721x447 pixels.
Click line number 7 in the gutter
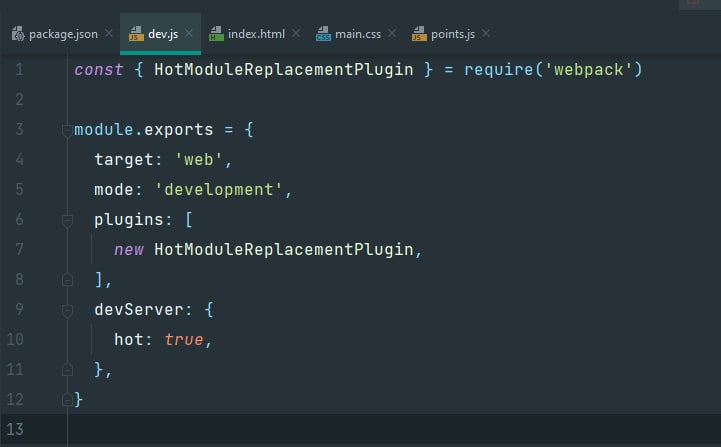(x=19, y=250)
